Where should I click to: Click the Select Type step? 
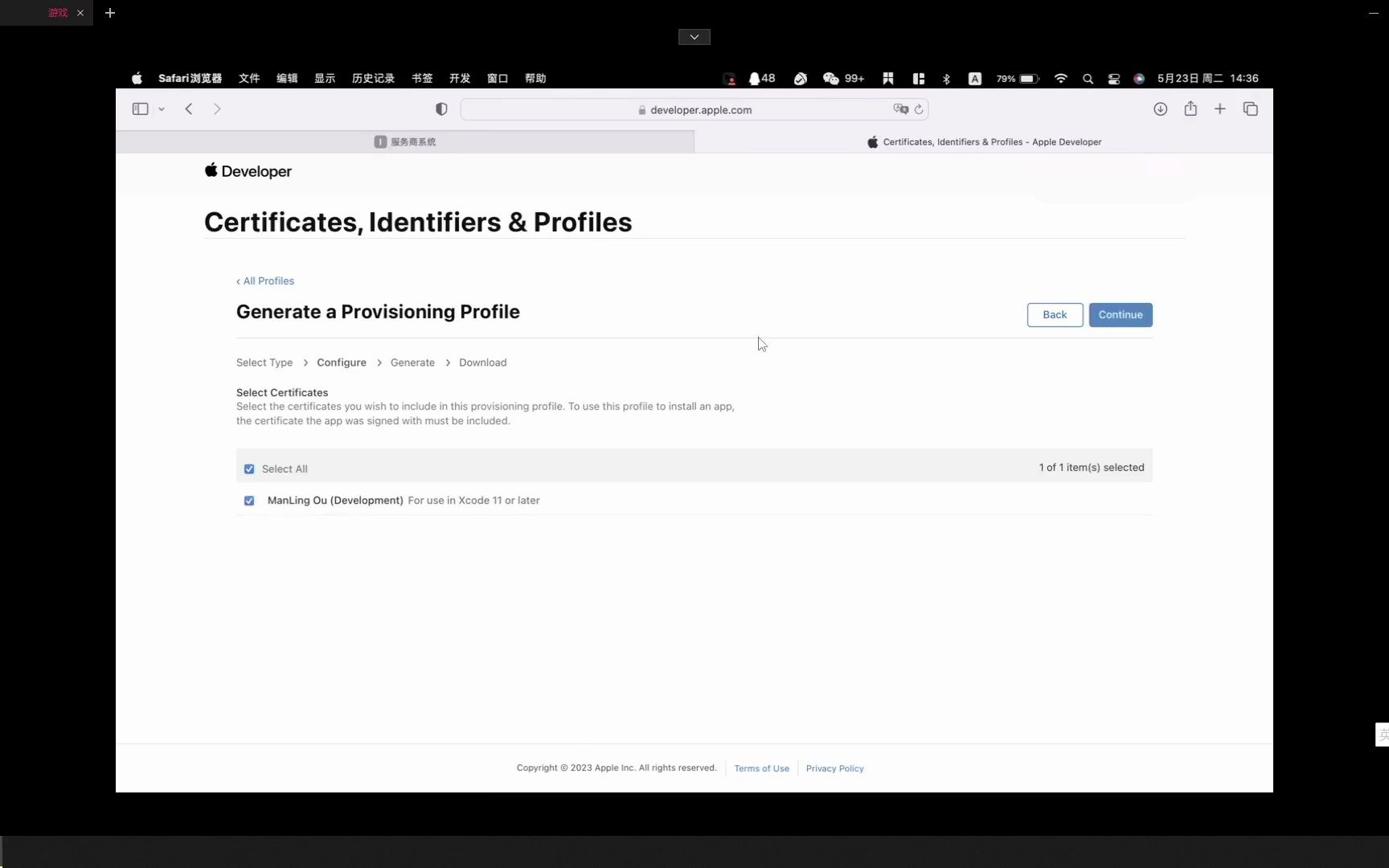click(x=264, y=362)
